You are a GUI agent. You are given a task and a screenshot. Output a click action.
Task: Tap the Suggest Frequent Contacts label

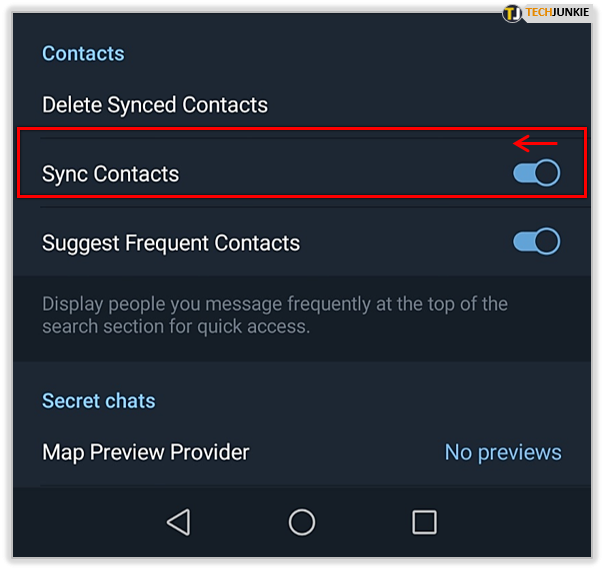point(171,243)
